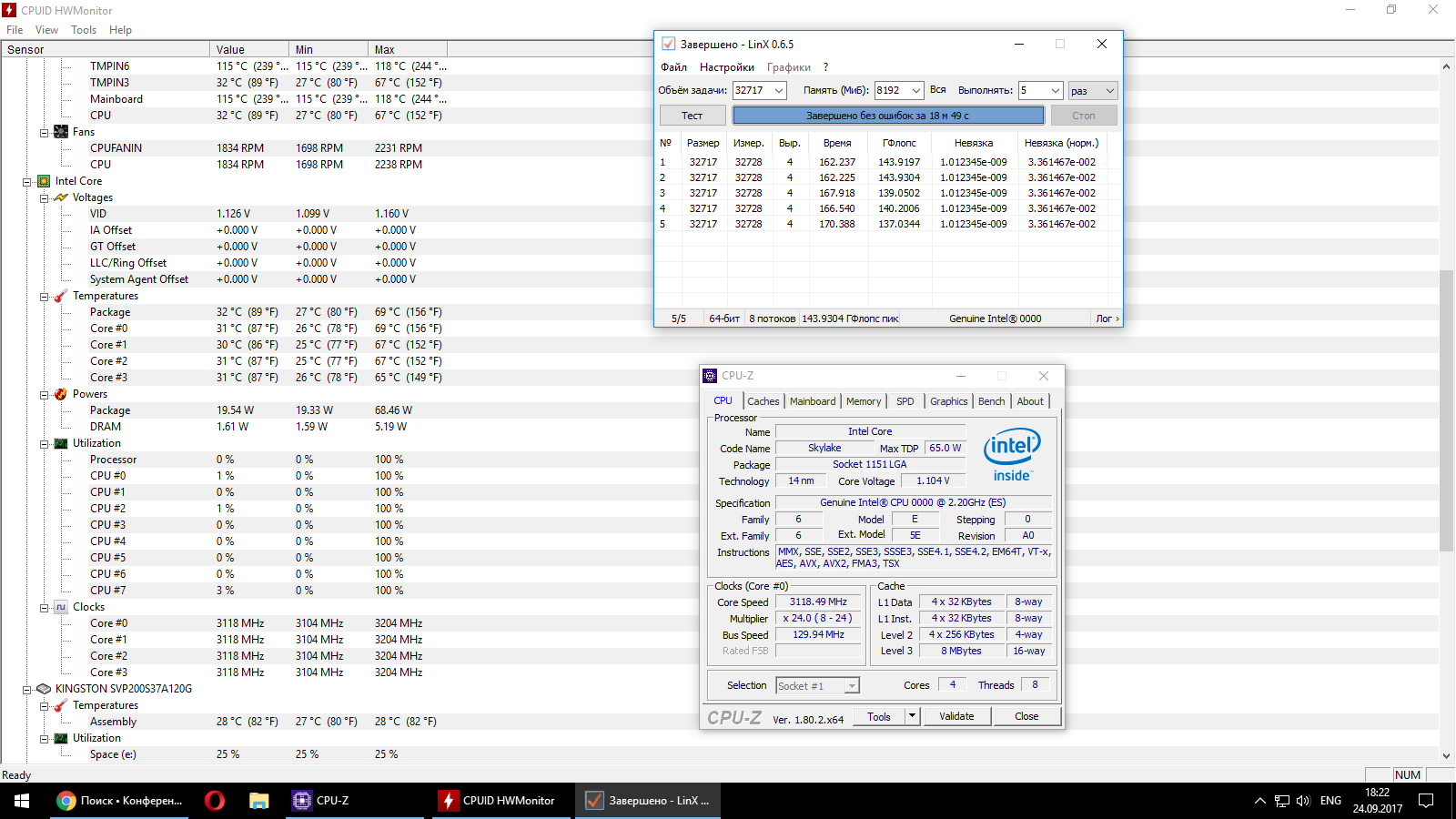Switch to CPU-Z via taskbar button
The height and width of the screenshot is (819, 1456).
pos(355,801)
